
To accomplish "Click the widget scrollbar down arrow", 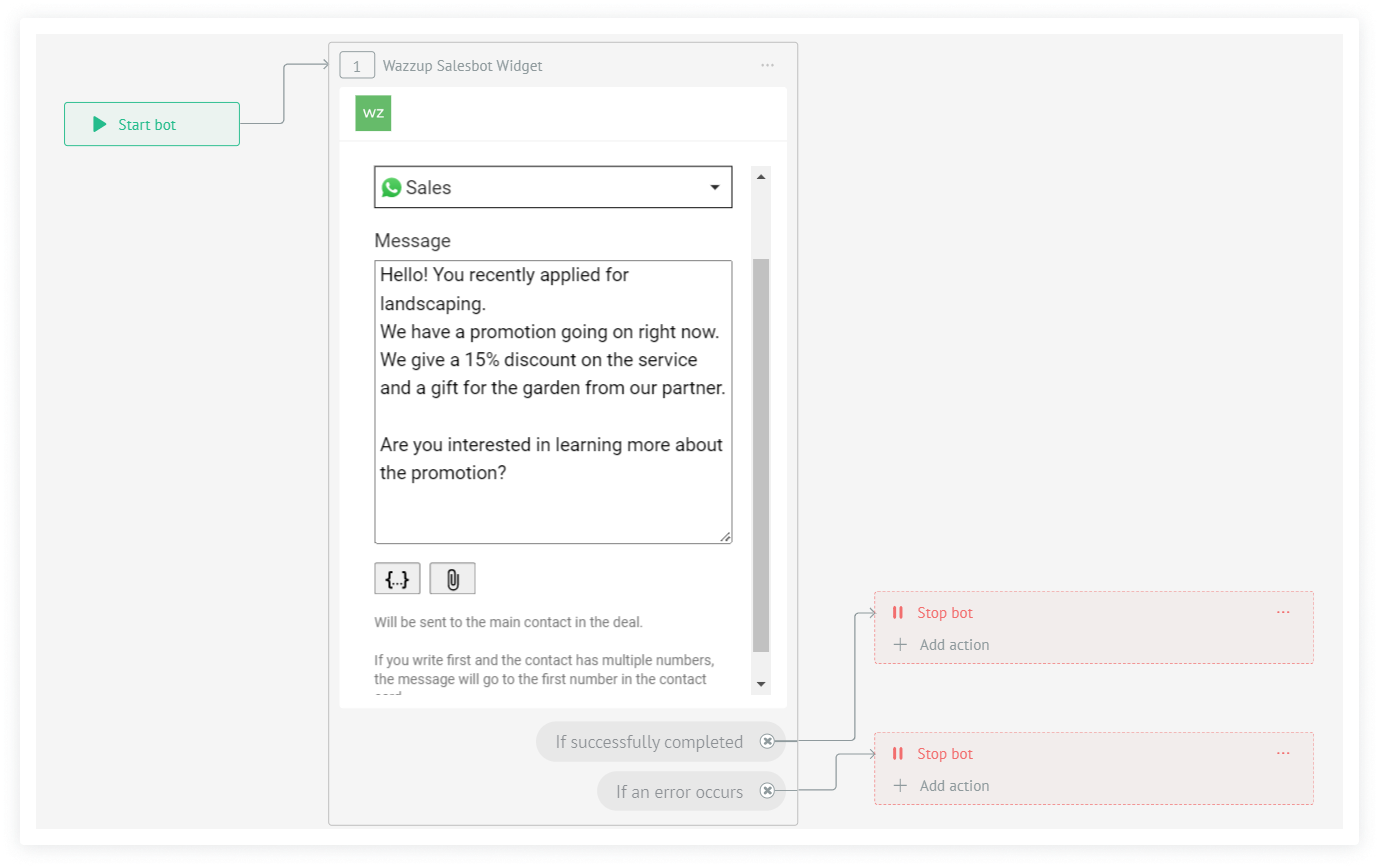I will pos(761,684).
